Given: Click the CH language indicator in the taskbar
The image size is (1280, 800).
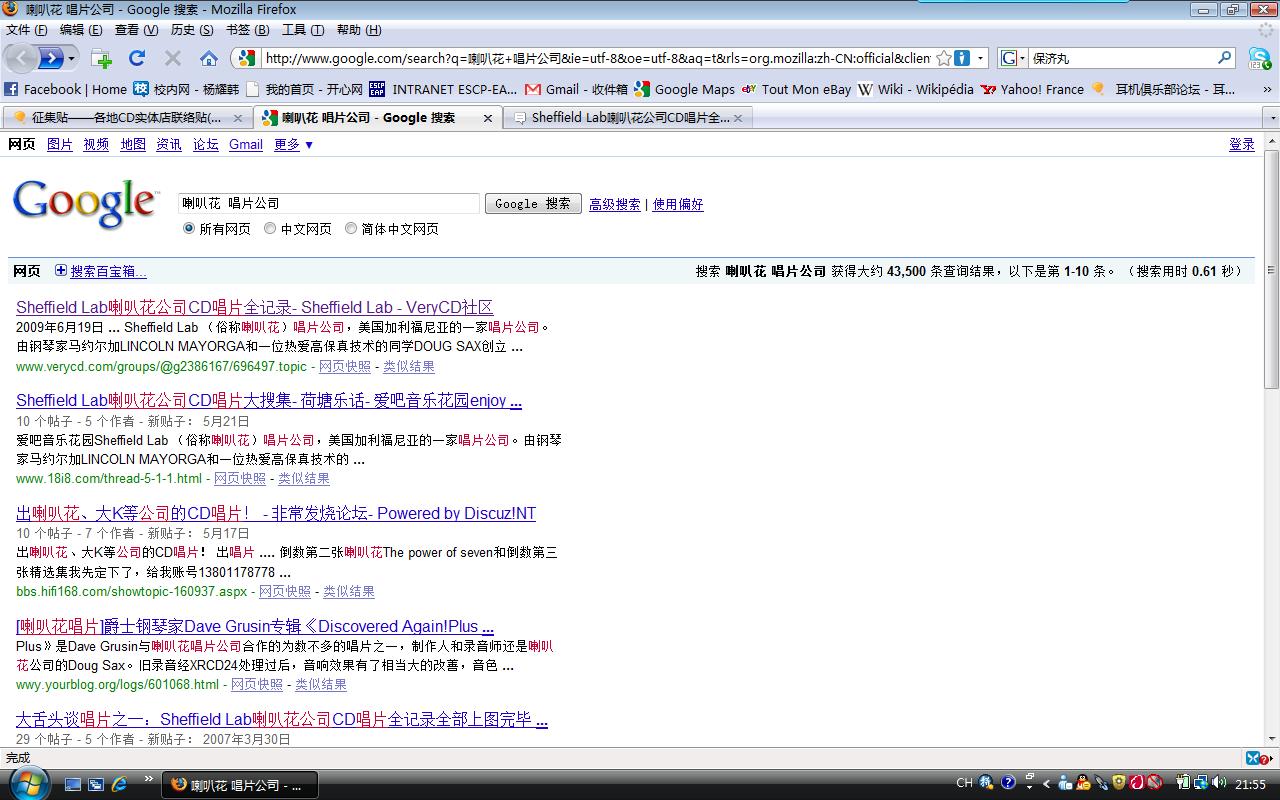Looking at the screenshot, I should [x=964, y=783].
